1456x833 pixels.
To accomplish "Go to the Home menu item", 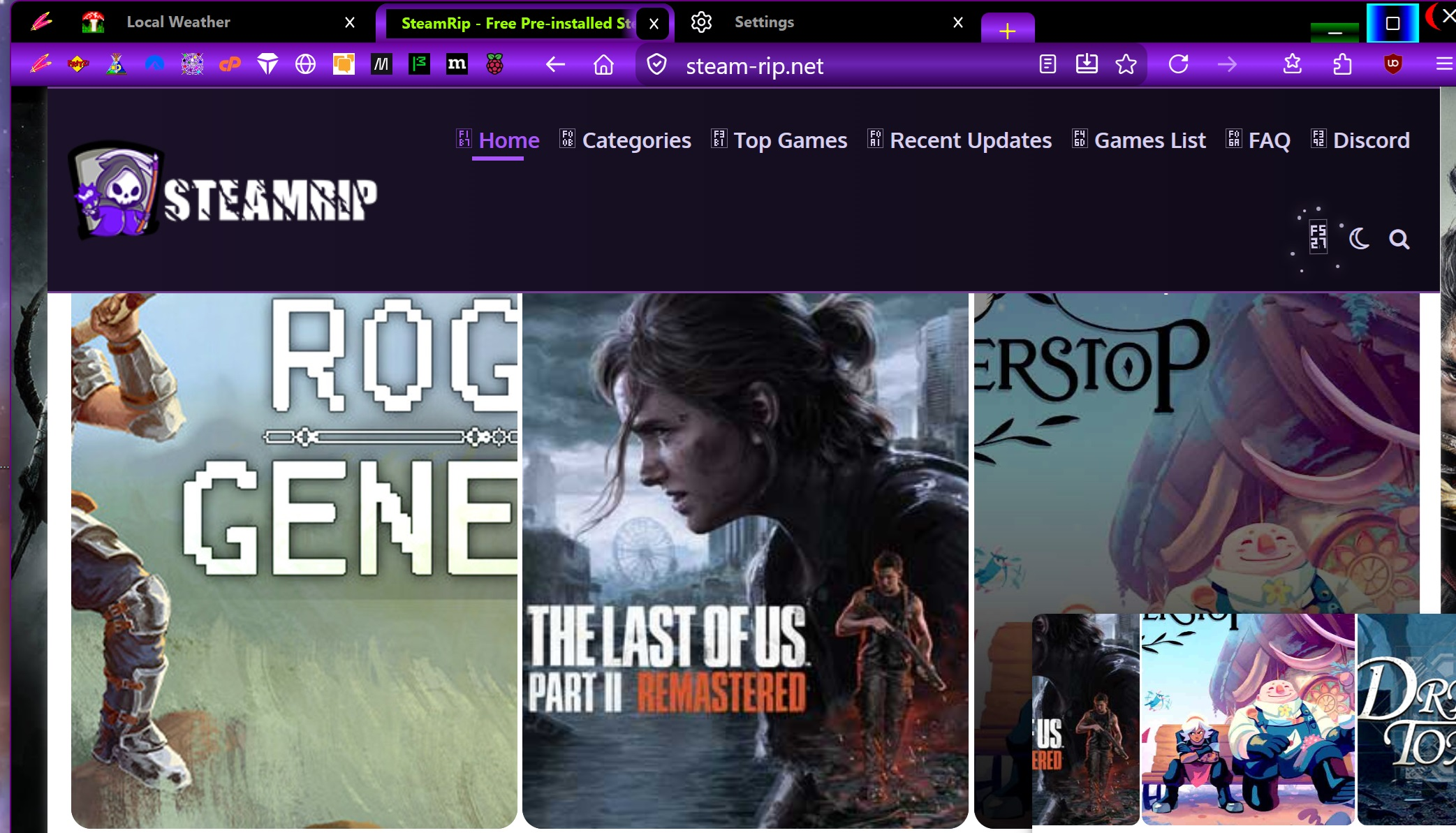I will tap(498, 140).
